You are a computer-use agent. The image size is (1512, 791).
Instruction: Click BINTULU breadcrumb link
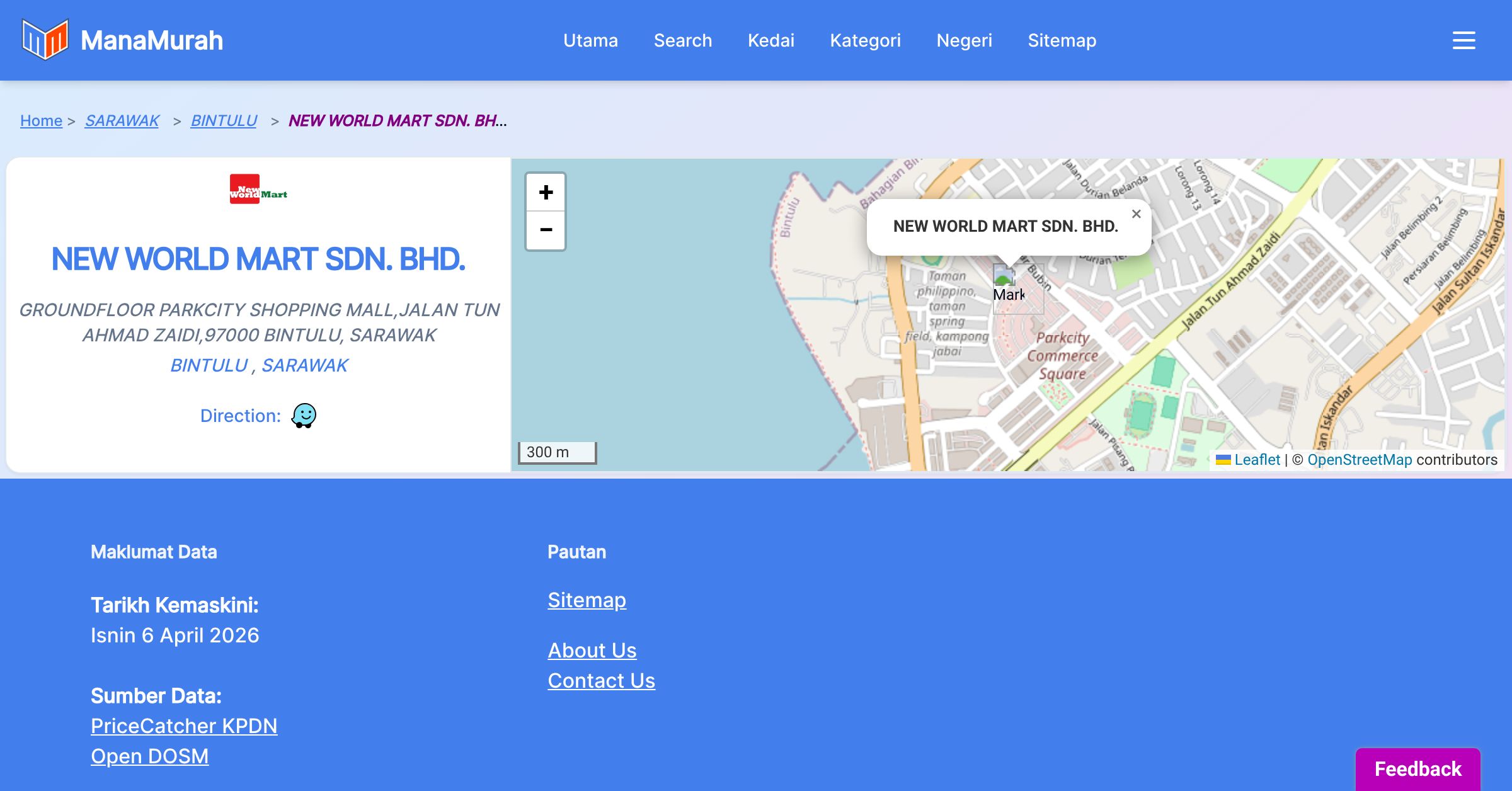(x=224, y=120)
